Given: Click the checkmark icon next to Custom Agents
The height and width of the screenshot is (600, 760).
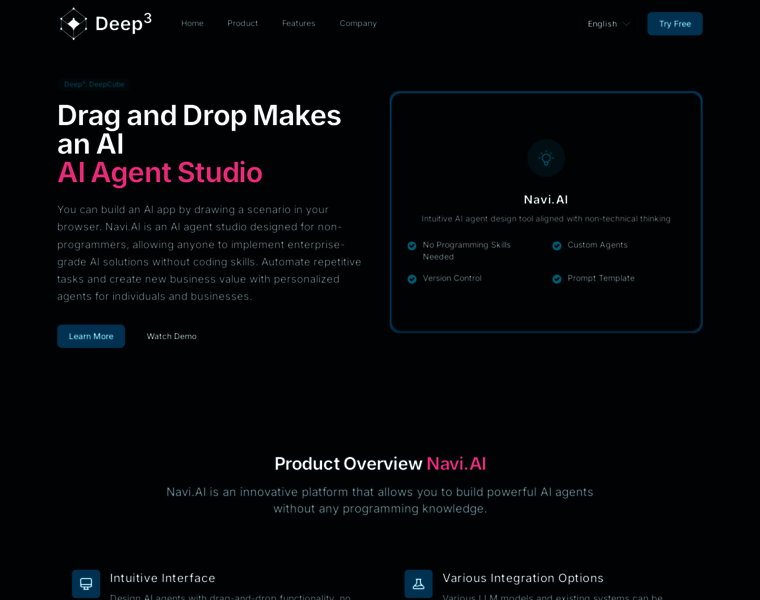Looking at the screenshot, I should click(x=557, y=246).
